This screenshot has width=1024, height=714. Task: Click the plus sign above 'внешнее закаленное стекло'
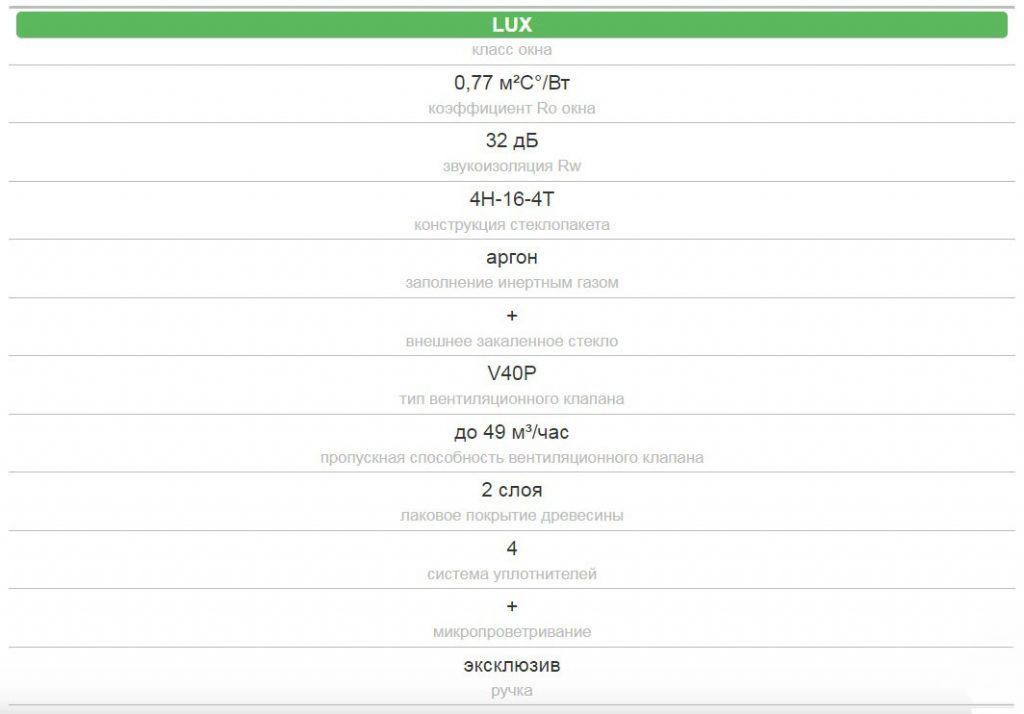pyautogui.click(x=512, y=316)
